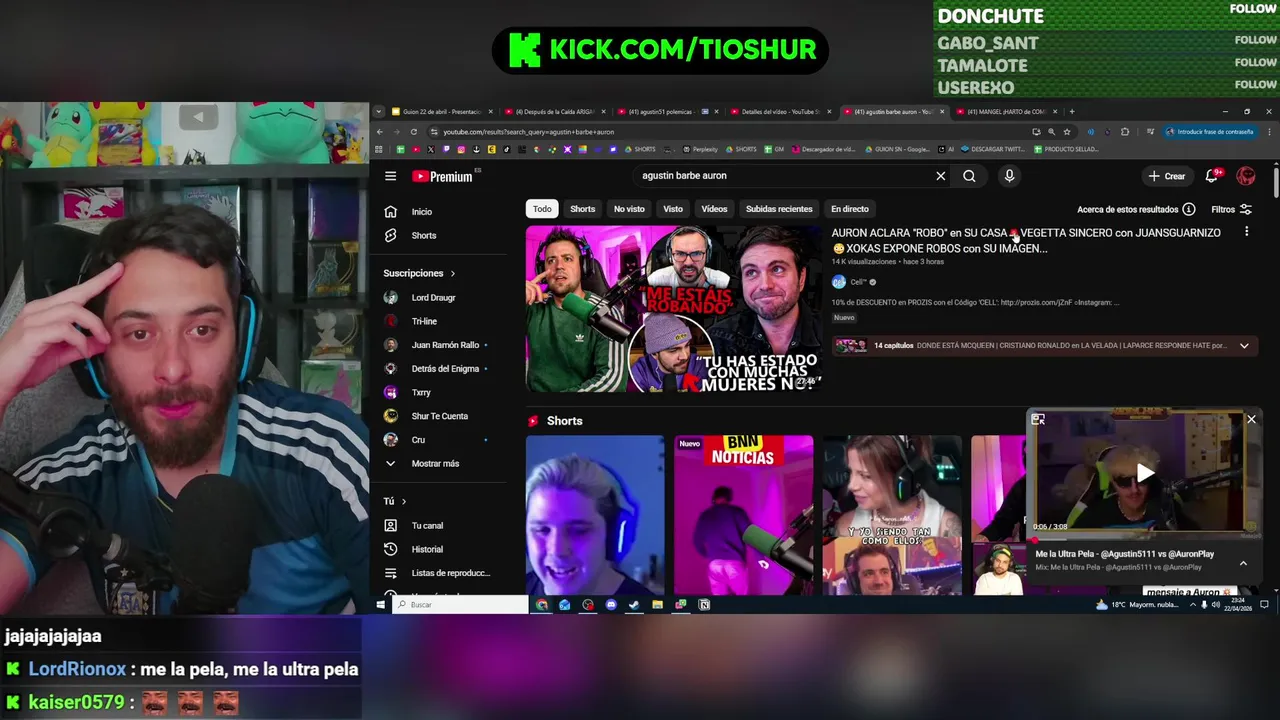Select the Shorts filter chip
This screenshot has height=720, width=1280.
(582, 209)
